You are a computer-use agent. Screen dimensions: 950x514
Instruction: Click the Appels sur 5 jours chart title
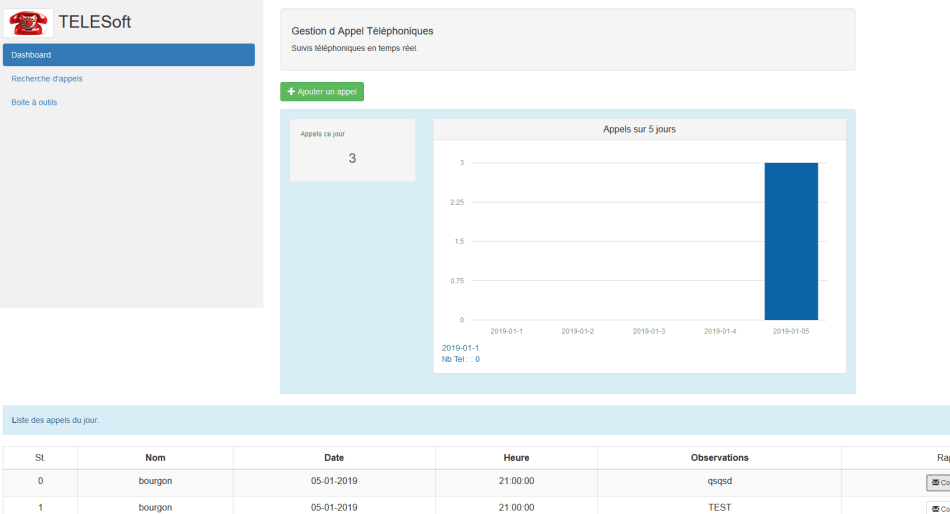(639, 130)
